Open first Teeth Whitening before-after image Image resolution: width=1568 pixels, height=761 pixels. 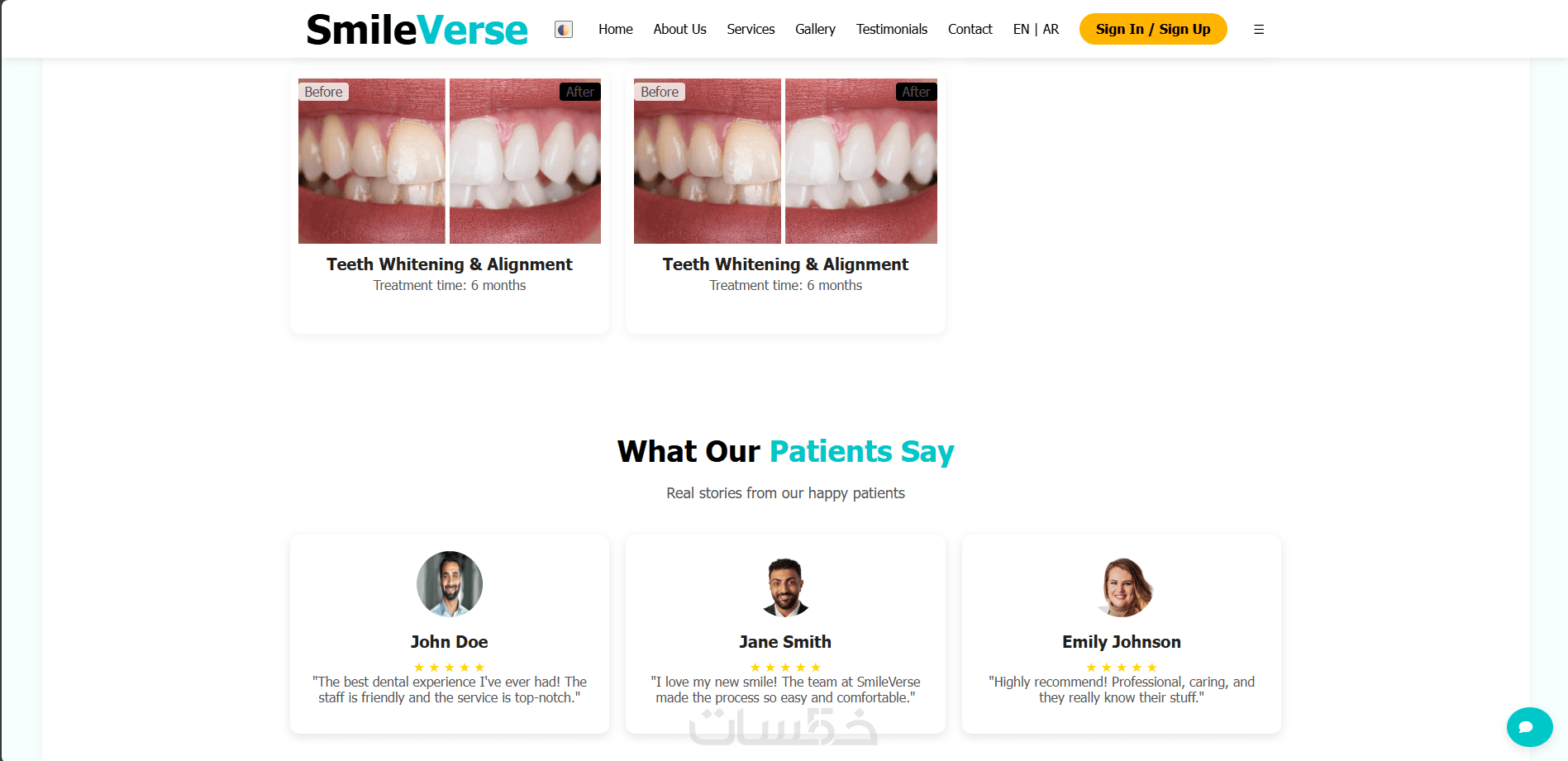(450, 161)
